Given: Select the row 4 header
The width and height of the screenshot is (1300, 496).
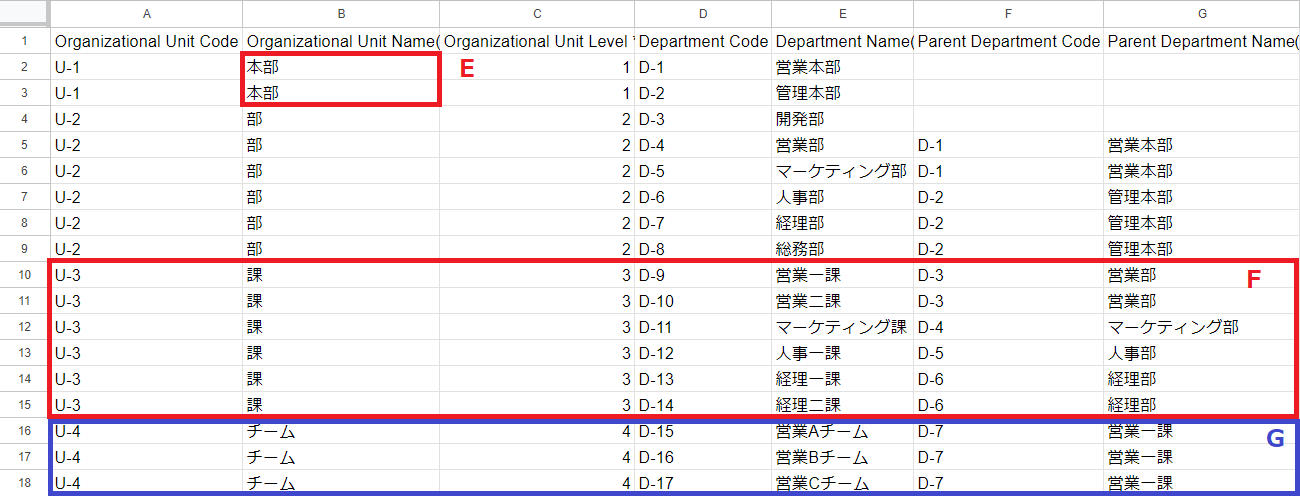Looking at the screenshot, I should pos(25,119).
